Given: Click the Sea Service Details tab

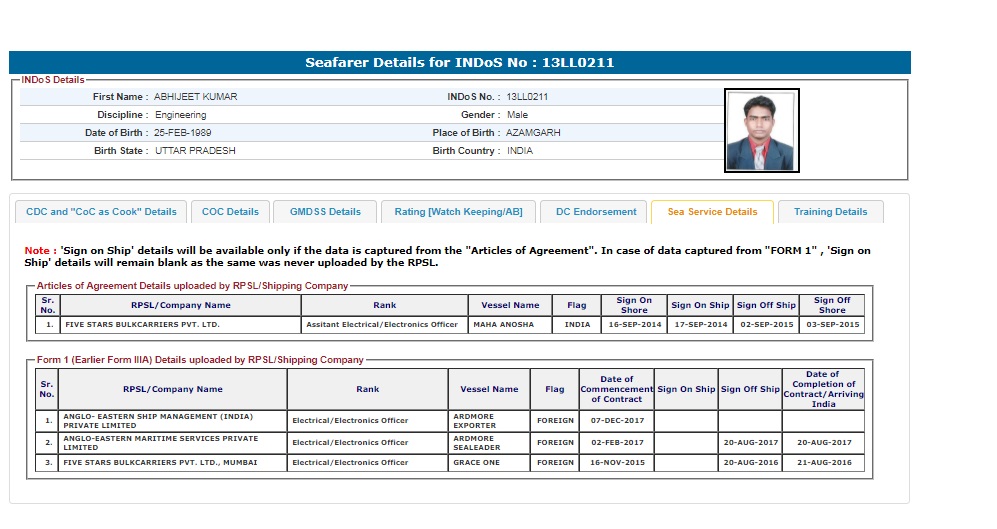Looking at the screenshot, I should tap(712, 212).
